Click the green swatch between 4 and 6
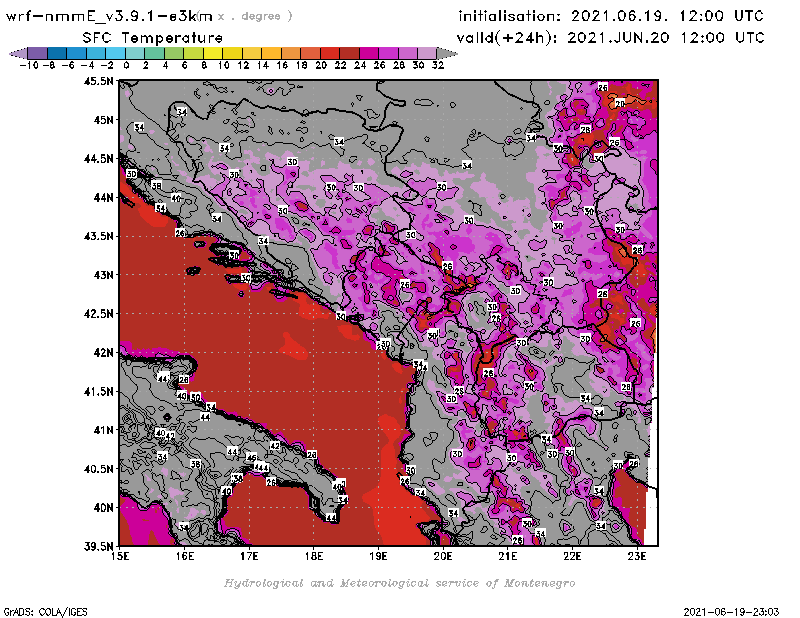Image resolution: width=800 pixels, height=618 pixels. [175, 53]
